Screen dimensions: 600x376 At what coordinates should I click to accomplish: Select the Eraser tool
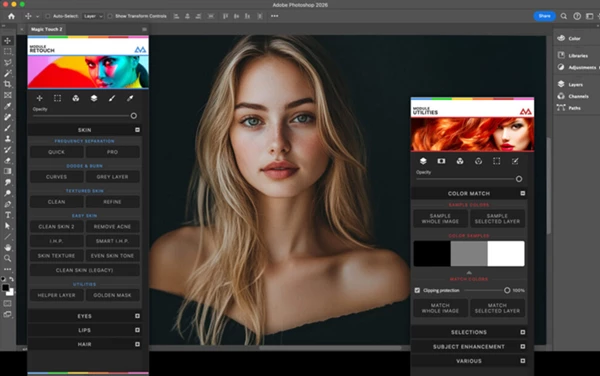tap(7, 161)
